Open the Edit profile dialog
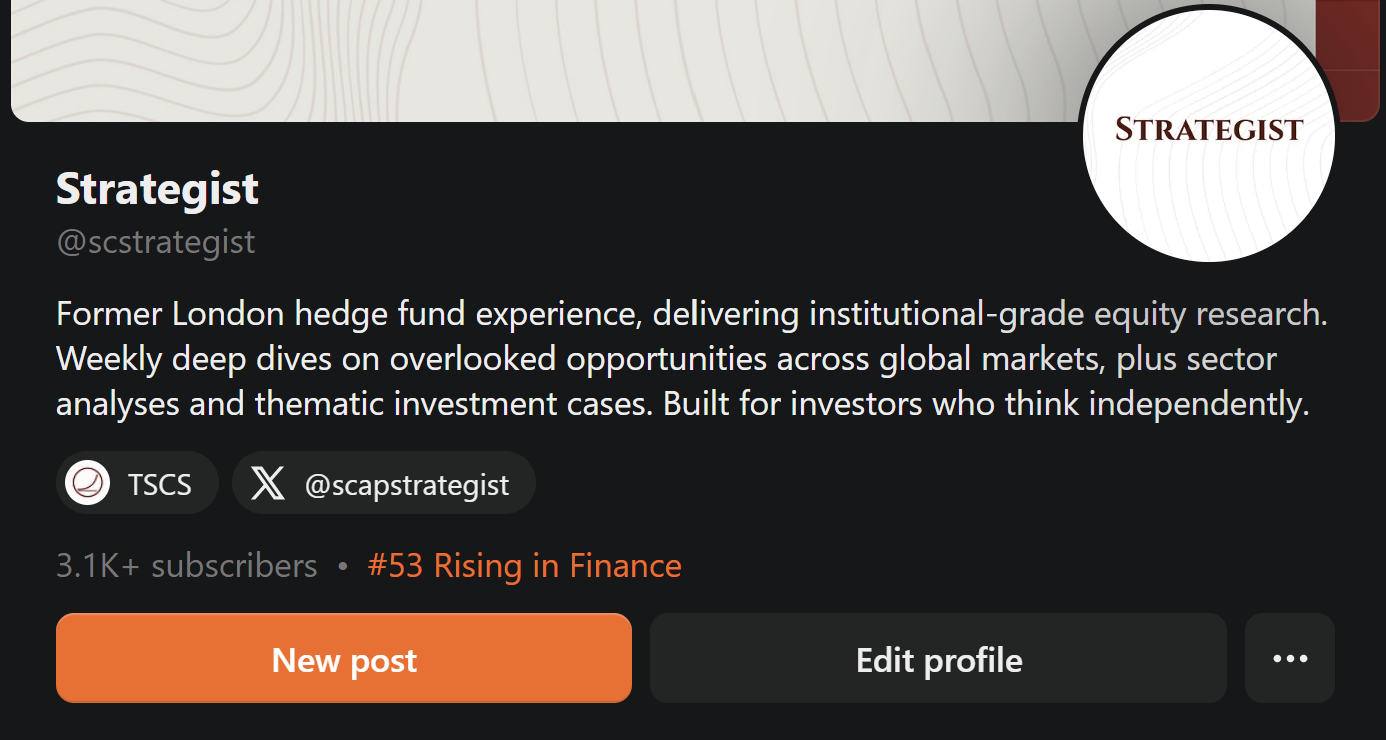Viewport: 1386px width, 740px height. (938, 658)
